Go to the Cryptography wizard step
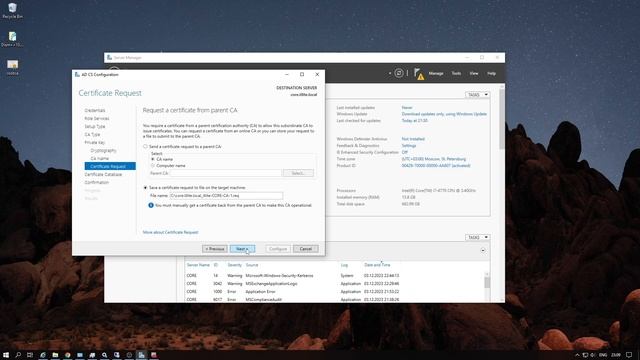640x360 pixels. [x=103, y=151]
